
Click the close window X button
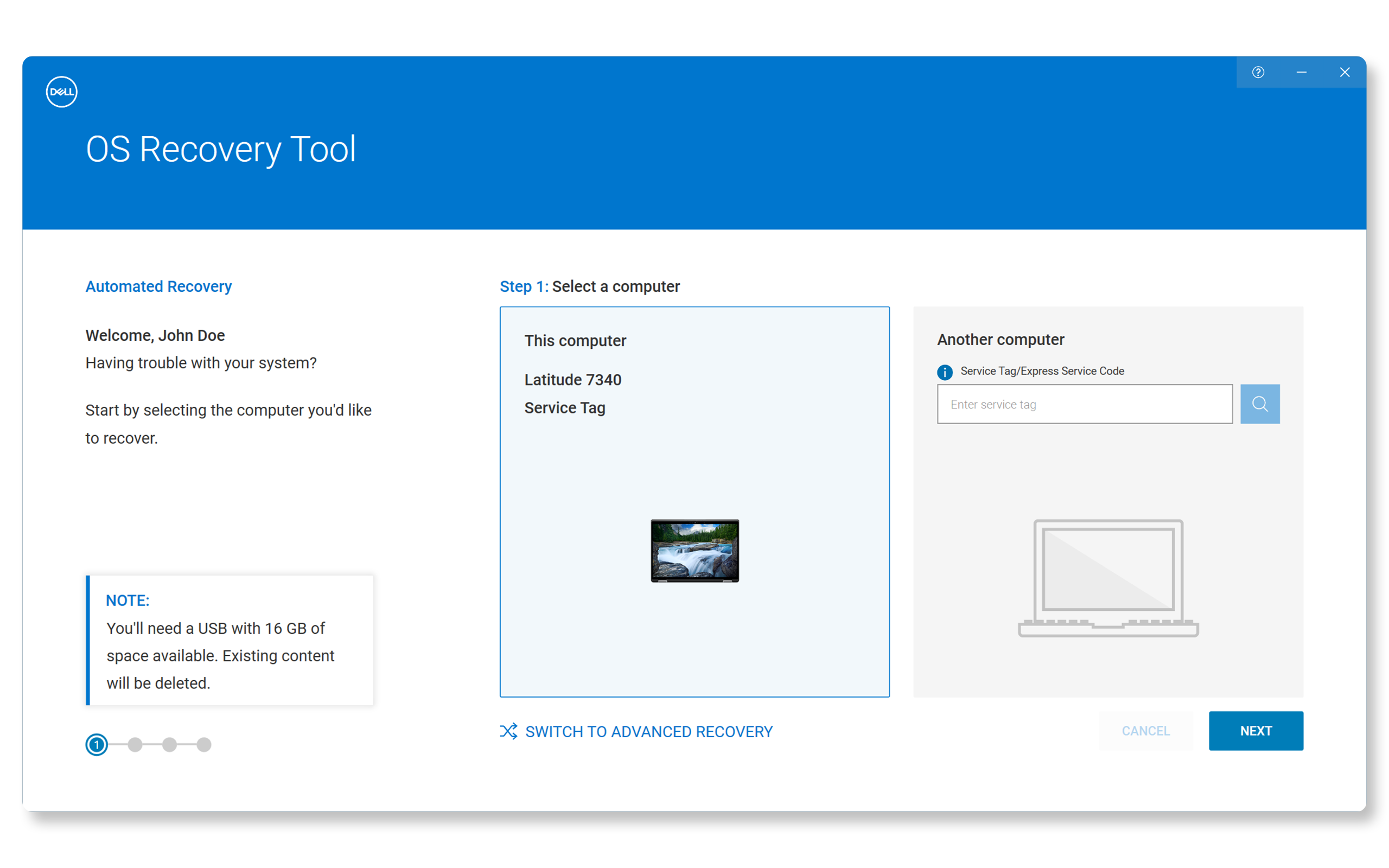point(1345,70)
